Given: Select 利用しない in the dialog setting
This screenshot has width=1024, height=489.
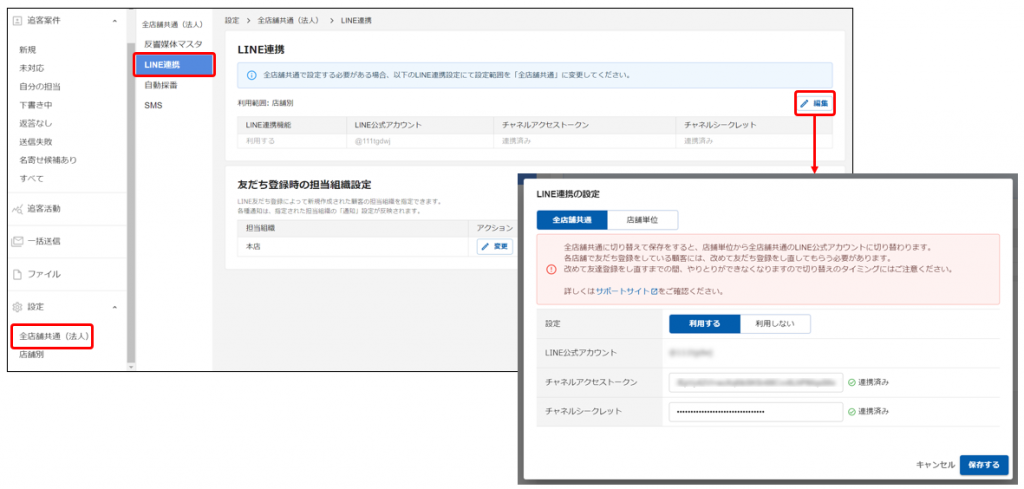Looking at the screenshot, I should point(775,324).
